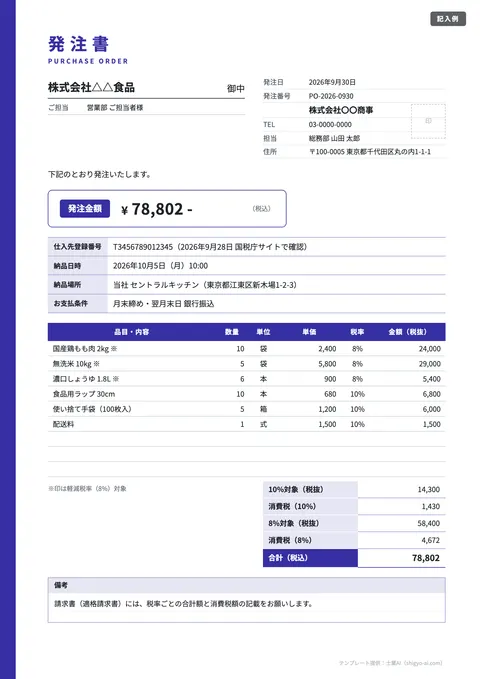Click the 品目・内容 column header

point(132,332)
